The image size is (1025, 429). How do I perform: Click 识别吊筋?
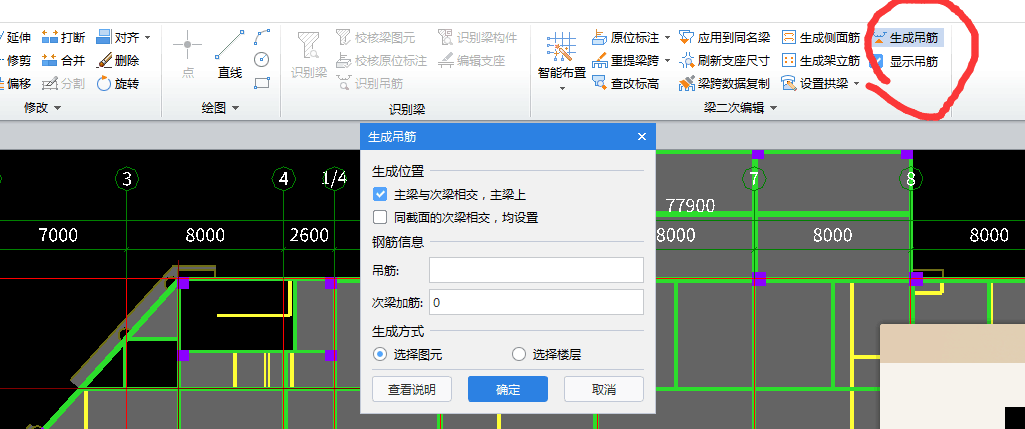pyautogui.click(x=370, y=84)
